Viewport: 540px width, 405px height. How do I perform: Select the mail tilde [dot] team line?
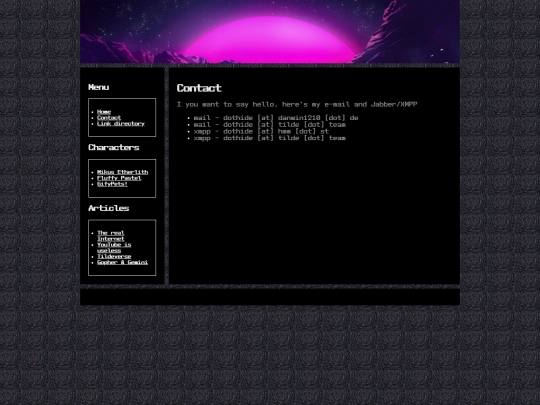[270, 125]
